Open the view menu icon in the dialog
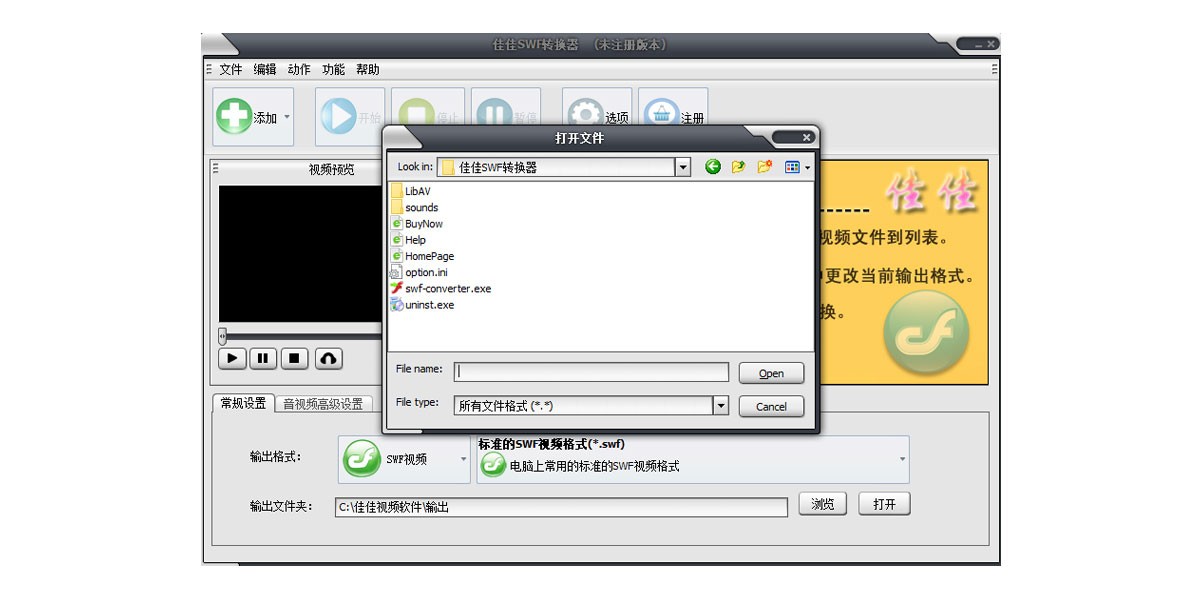The image size is (1200, 600). pos(797,167)
